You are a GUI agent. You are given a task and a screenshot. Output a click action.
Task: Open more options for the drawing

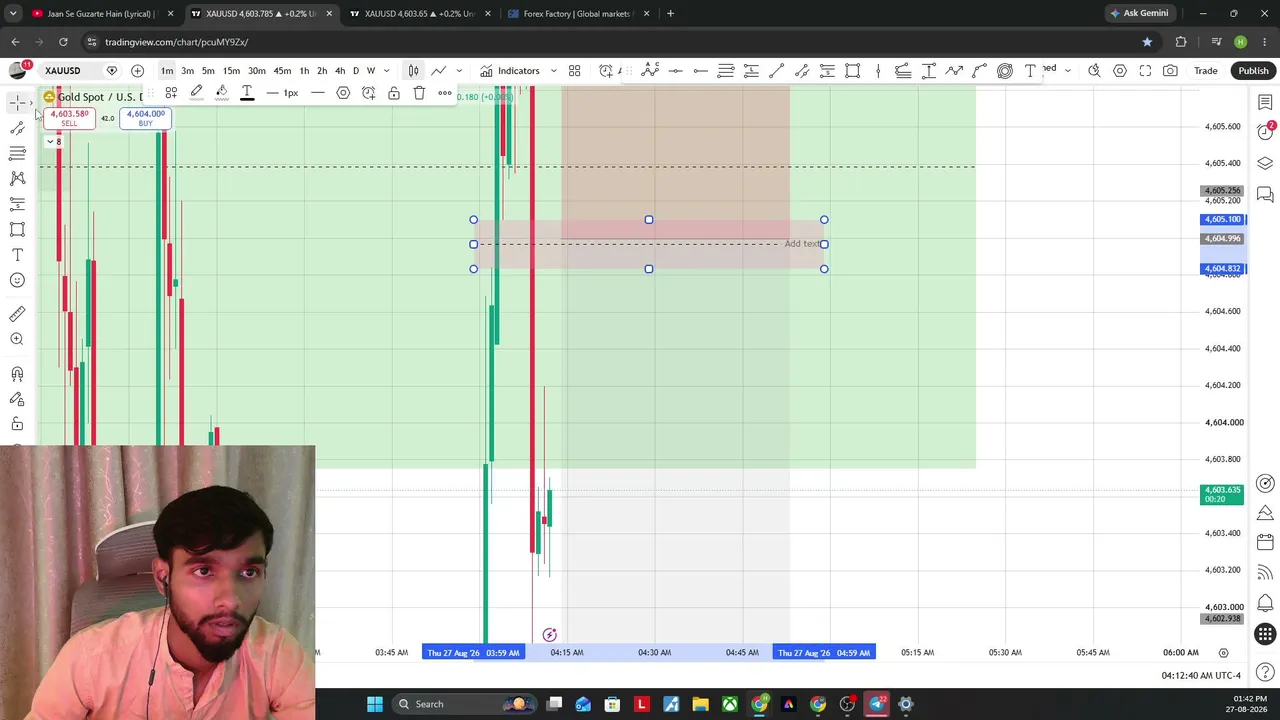[445, 93]
